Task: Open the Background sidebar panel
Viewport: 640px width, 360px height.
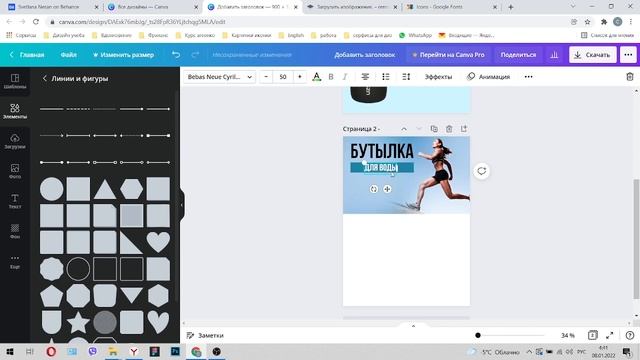Action: tap(15, 231)
